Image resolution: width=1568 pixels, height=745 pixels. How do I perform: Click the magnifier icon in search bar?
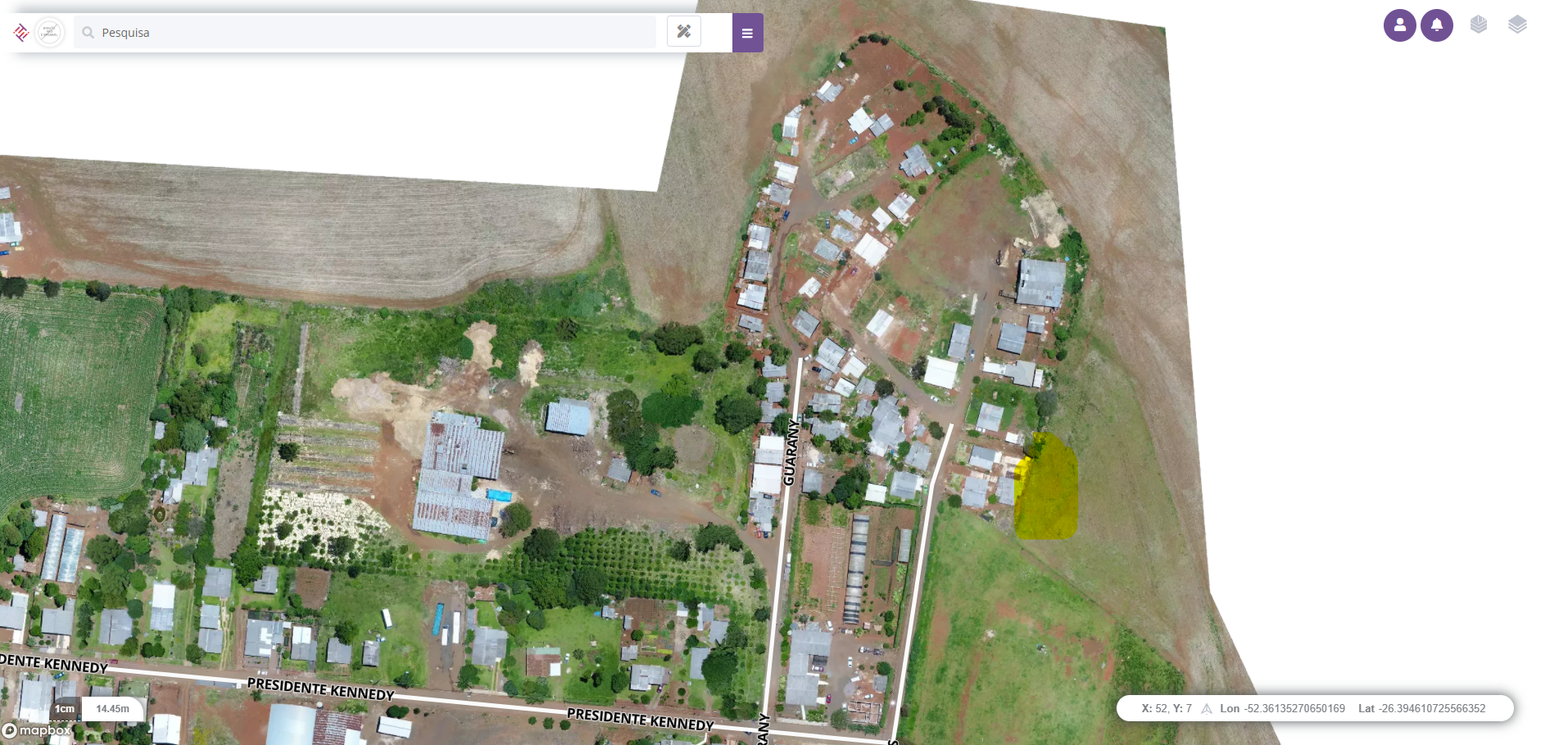click(x=88, y=33)
